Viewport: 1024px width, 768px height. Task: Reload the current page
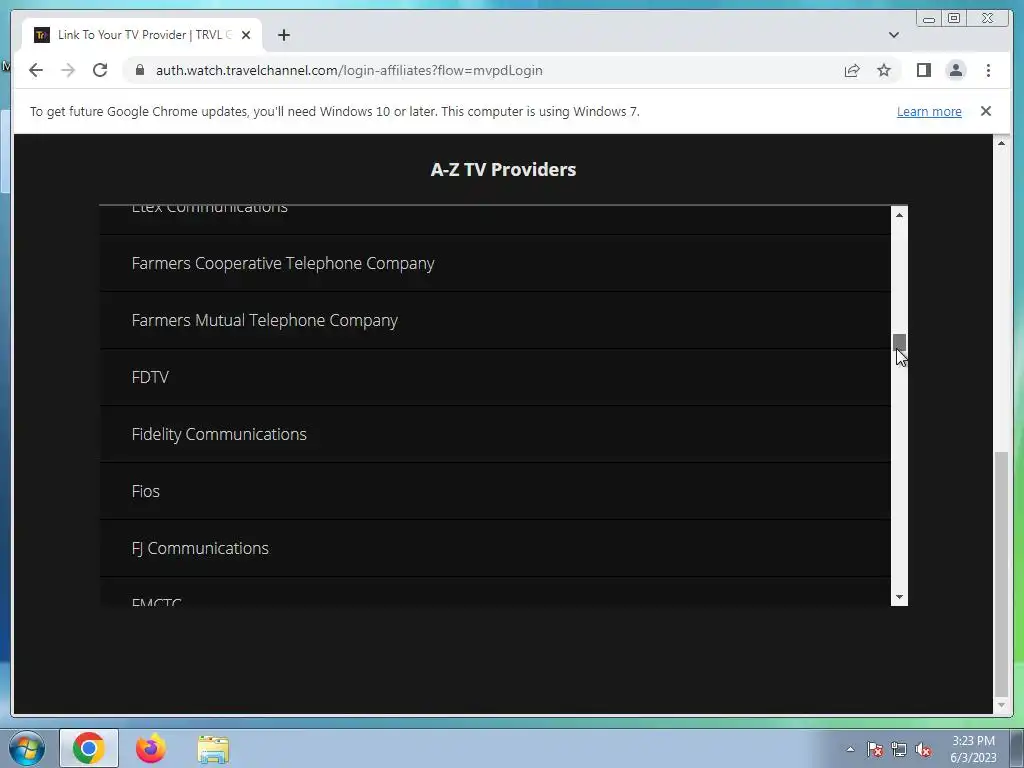pyautogui.click(x=100, y=70)
